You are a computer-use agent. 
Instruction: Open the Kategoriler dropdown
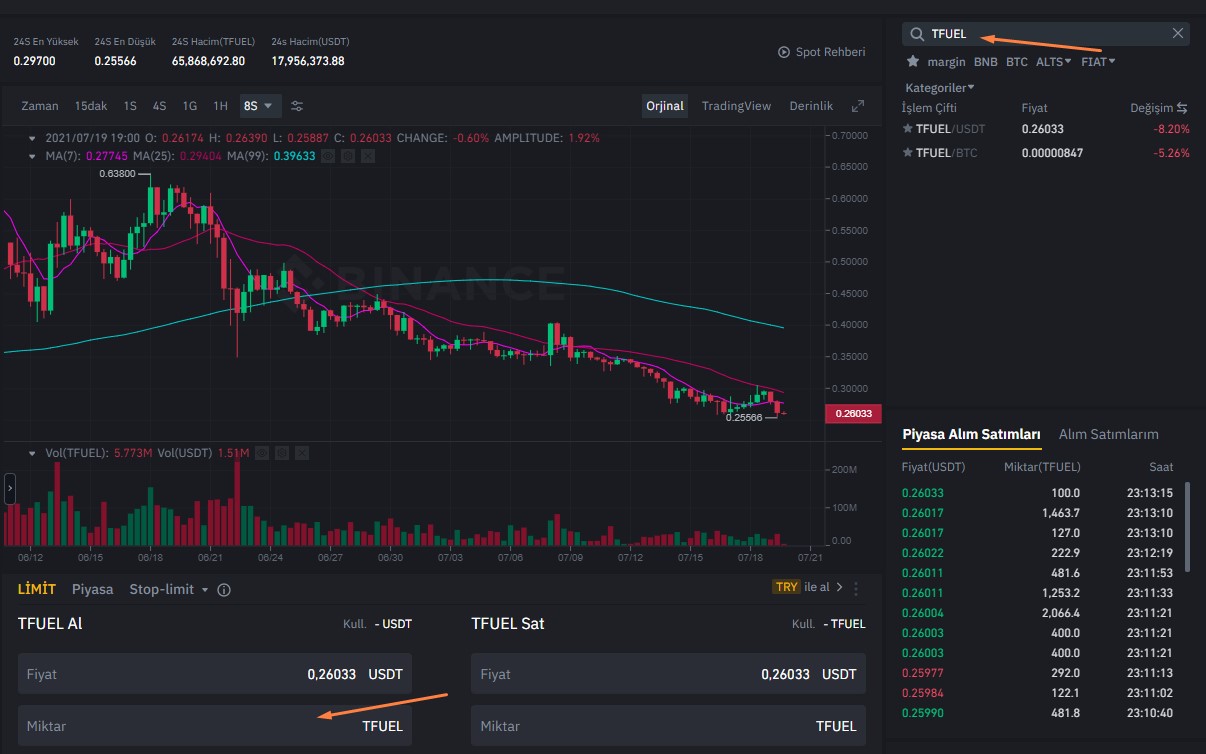(x=940, y=88)
